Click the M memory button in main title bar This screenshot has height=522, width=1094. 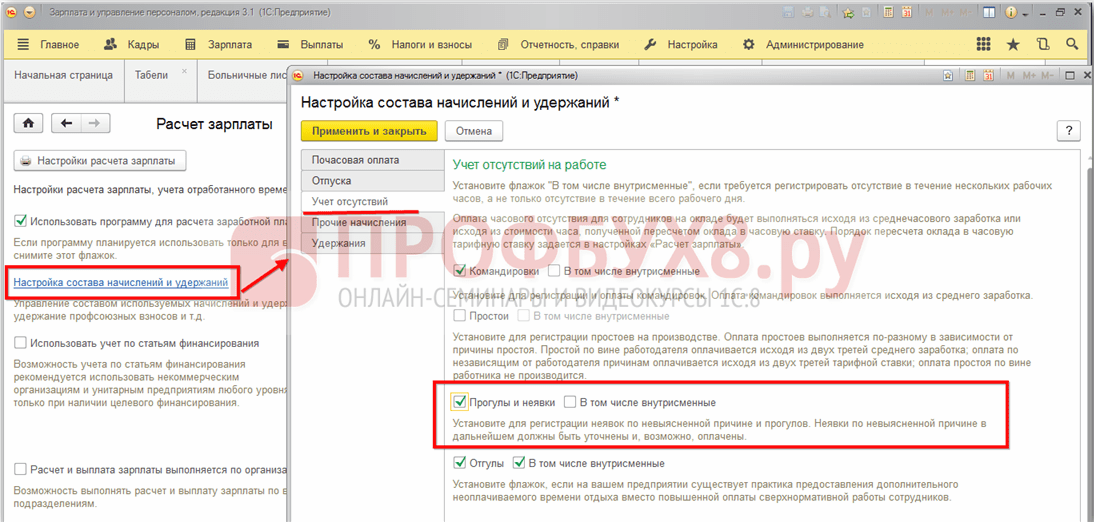click(x=929, y=13)
